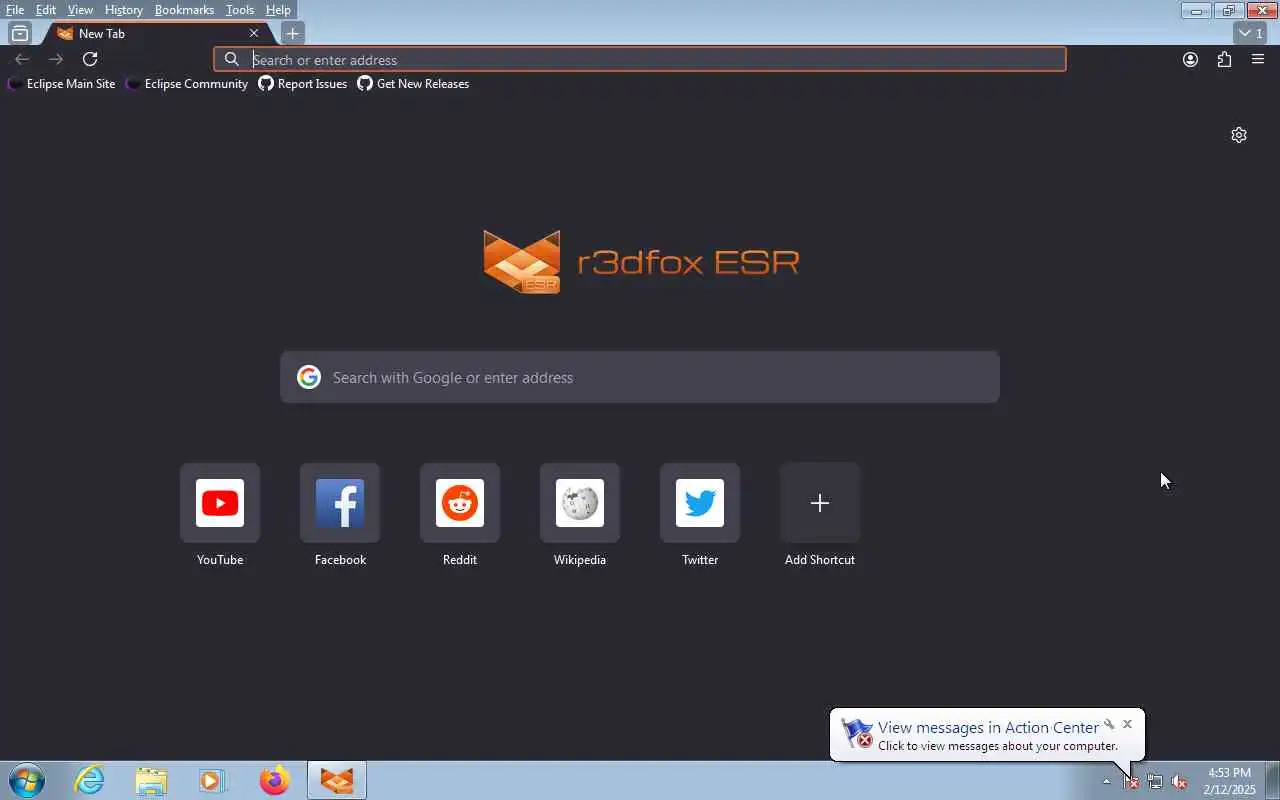This screenshot has width=1280, height=800.
Task: Close the New Tab tab
Action: [x=254, y=33]
